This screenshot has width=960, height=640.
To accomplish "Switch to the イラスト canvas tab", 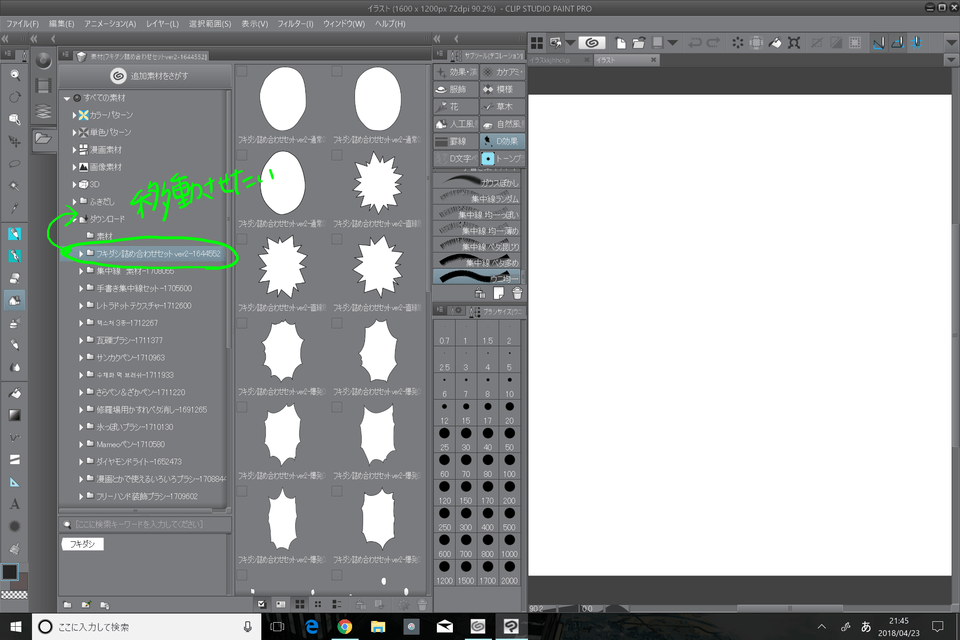I will pos(608,60).
